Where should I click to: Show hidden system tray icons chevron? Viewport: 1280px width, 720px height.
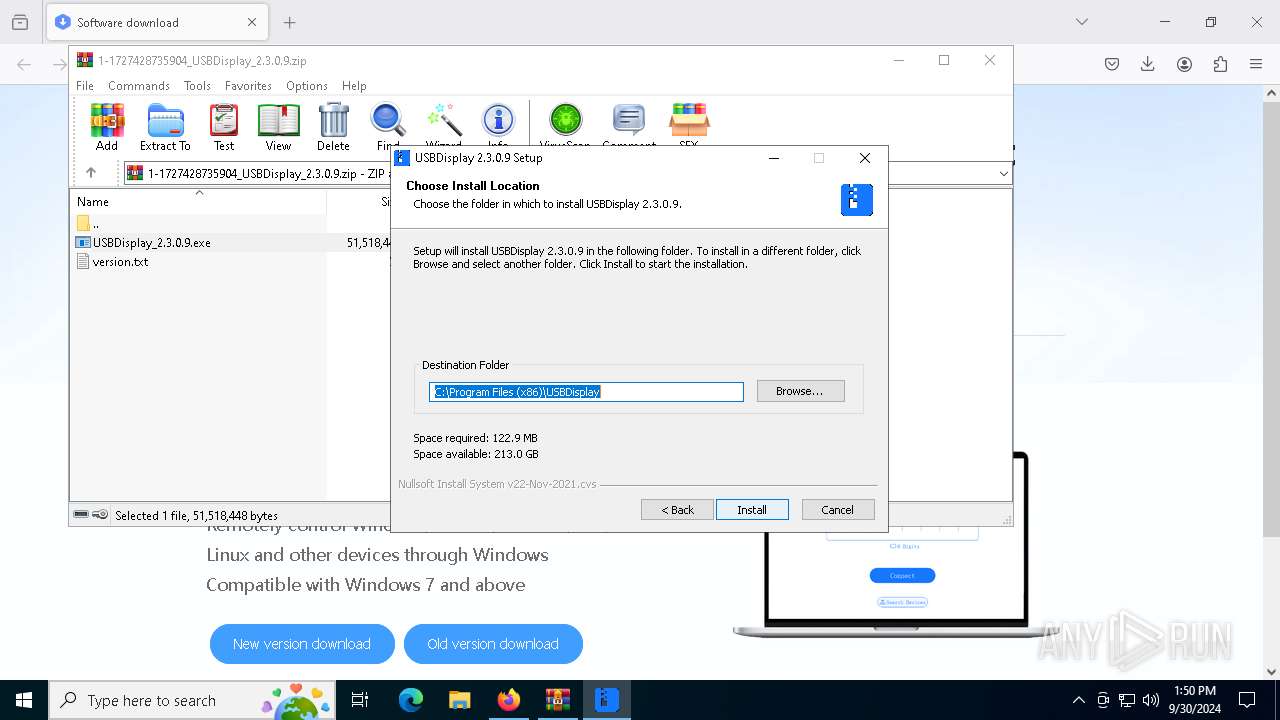tap(1078, 700)
